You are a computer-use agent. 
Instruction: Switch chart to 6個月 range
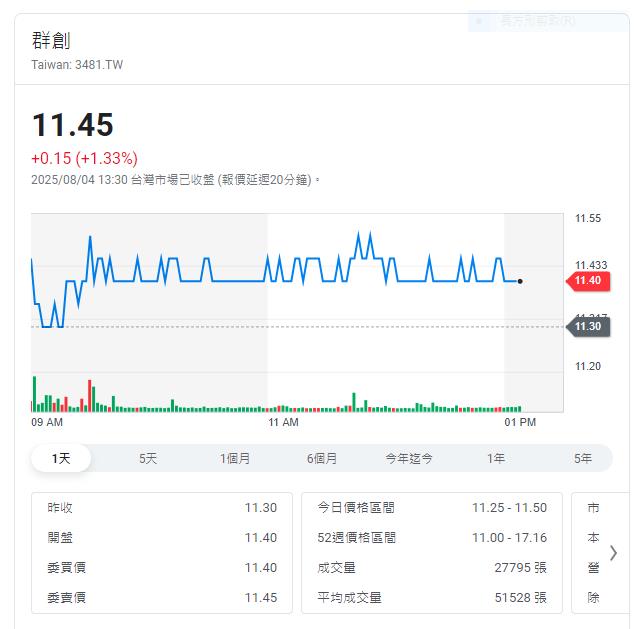click(x=322, y=458)
